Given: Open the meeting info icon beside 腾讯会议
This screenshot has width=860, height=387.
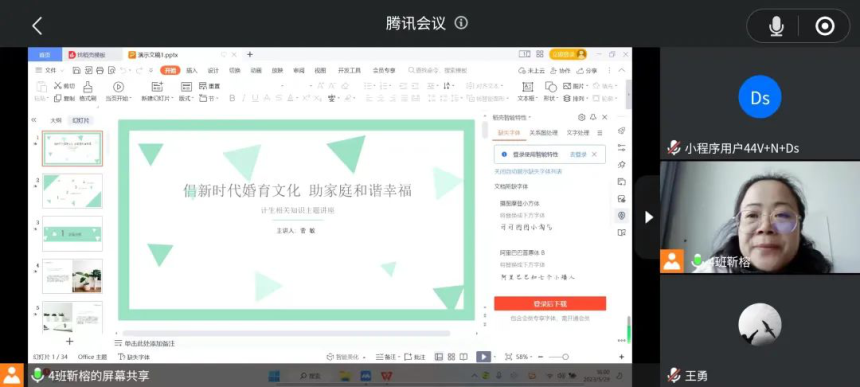Looking at the screenshot, I should click(x=461, y=22).
